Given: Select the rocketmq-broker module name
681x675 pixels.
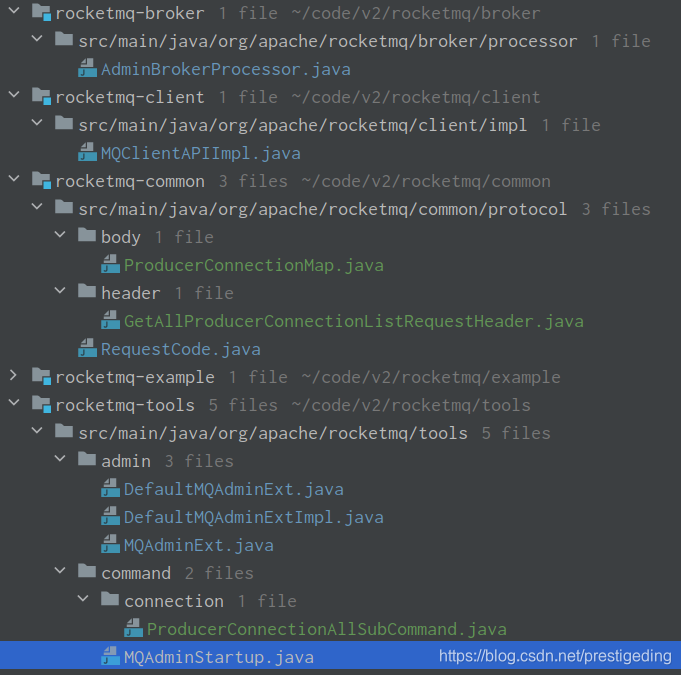Looking at the screenshot, I should tap(129, 13).
